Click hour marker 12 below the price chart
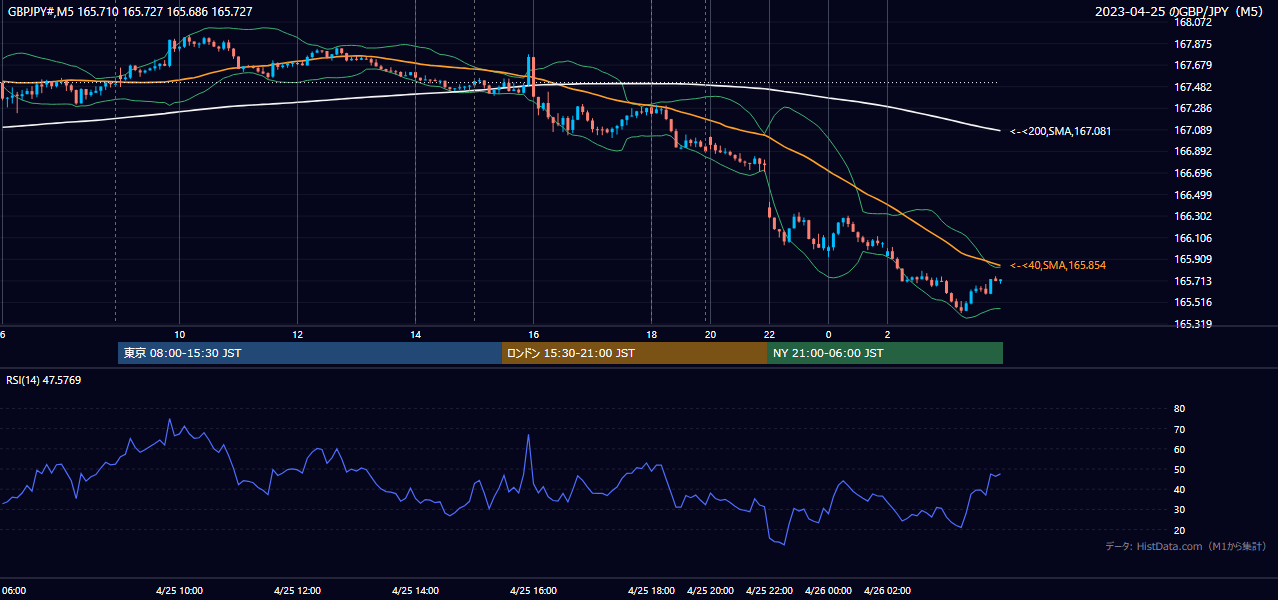Viewport: 1278px width, 600px height. pyautogui.click(x=298, y=334)
